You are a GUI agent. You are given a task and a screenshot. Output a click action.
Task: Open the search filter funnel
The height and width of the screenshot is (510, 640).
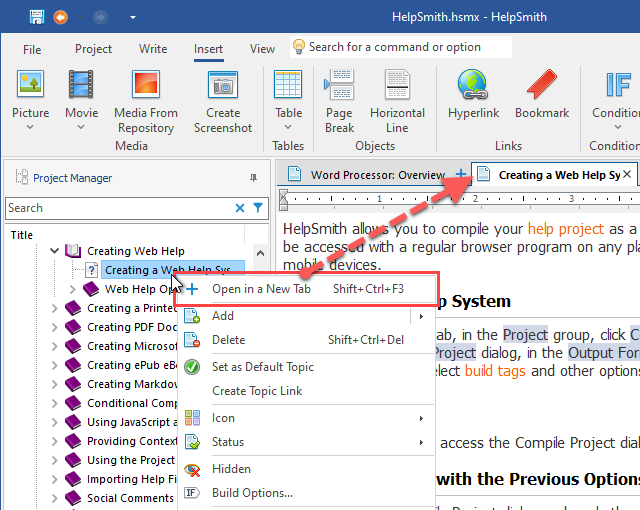click(x=258, y=208)
